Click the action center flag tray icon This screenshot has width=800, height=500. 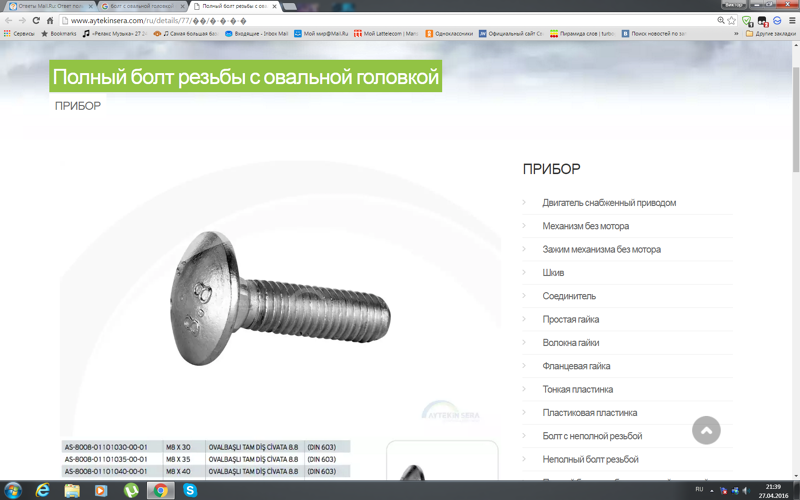point(723,490)
